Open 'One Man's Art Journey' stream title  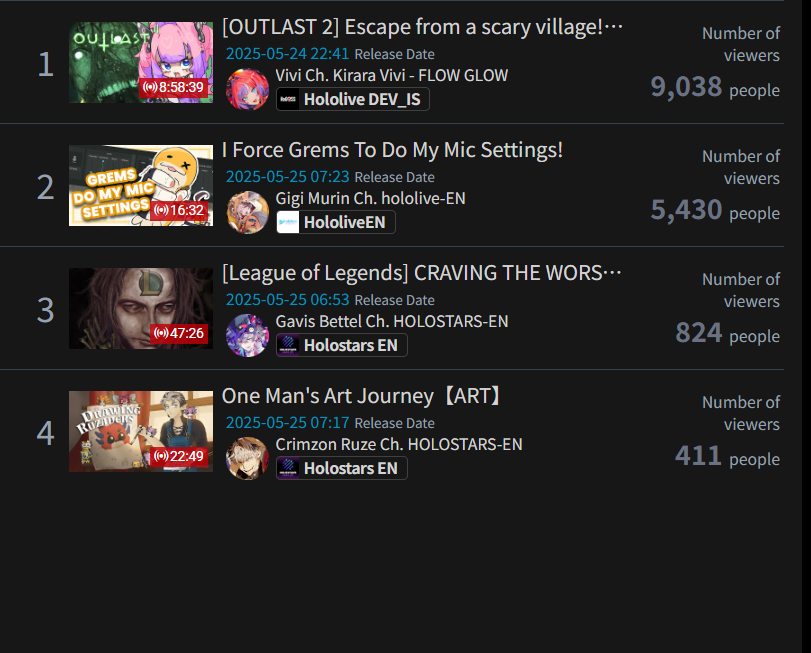(362, 396)
